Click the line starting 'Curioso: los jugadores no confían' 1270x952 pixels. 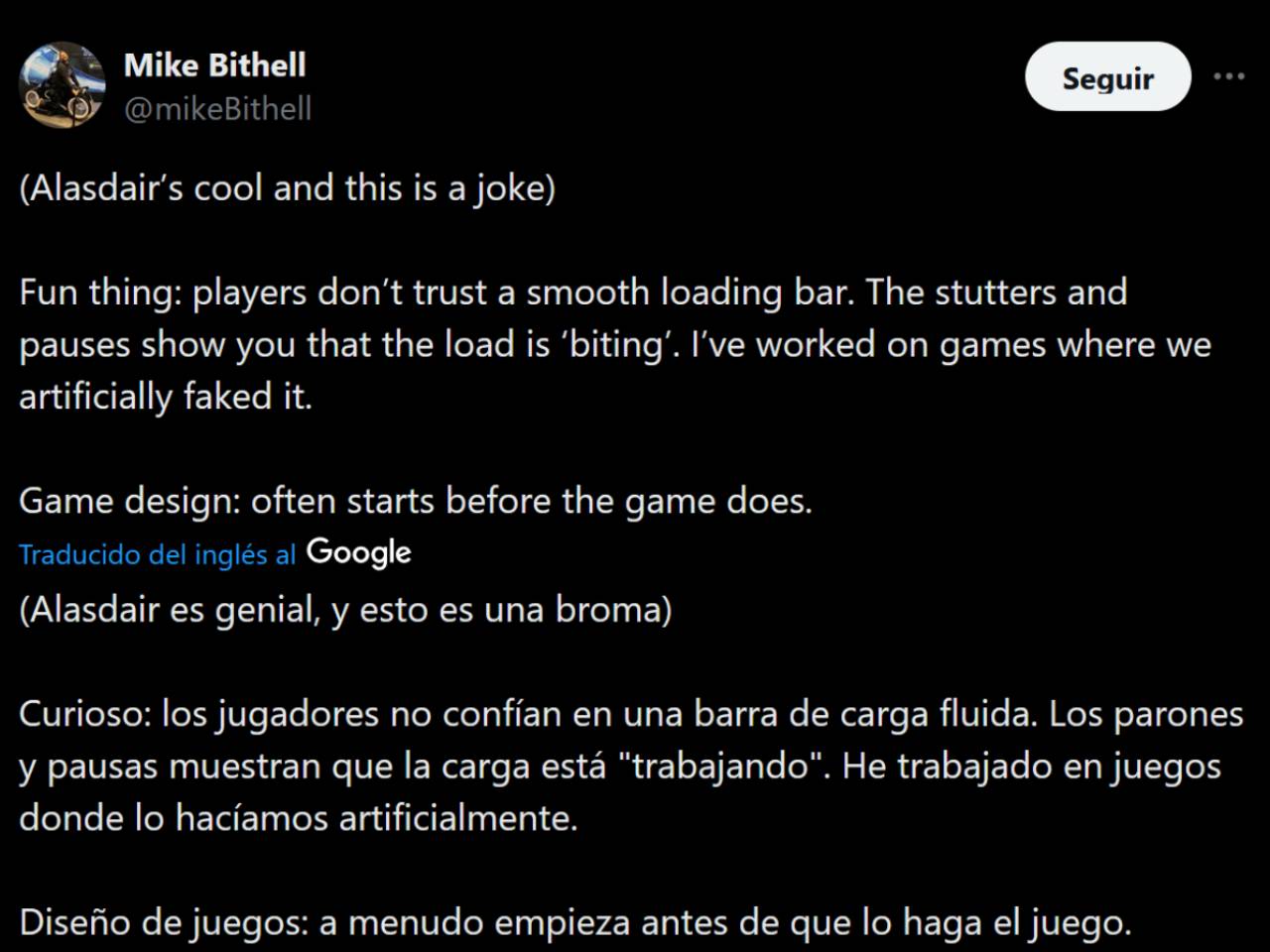click(x=631, y=714)
